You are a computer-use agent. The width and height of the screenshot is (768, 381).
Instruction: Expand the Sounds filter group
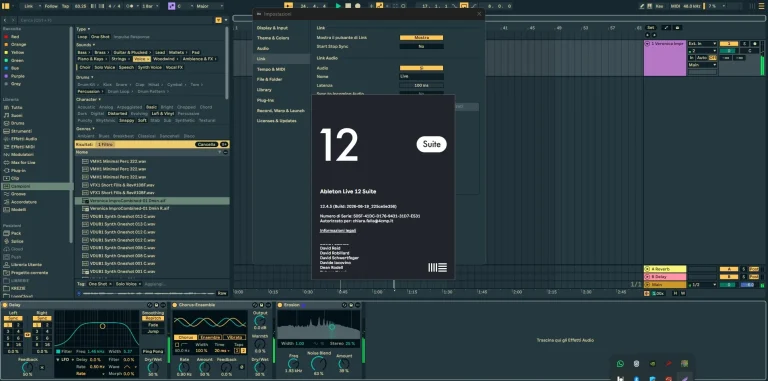tap(85, 45)
